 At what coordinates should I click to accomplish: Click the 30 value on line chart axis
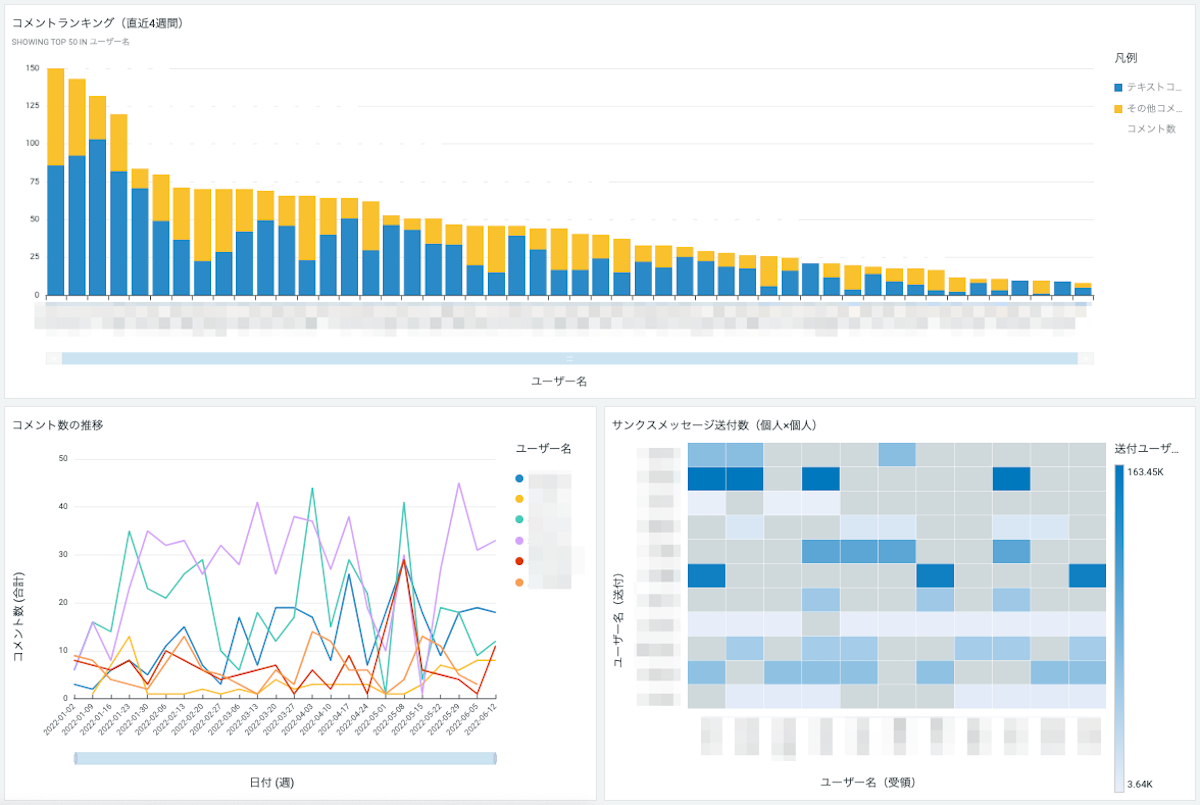pos(63,554)
